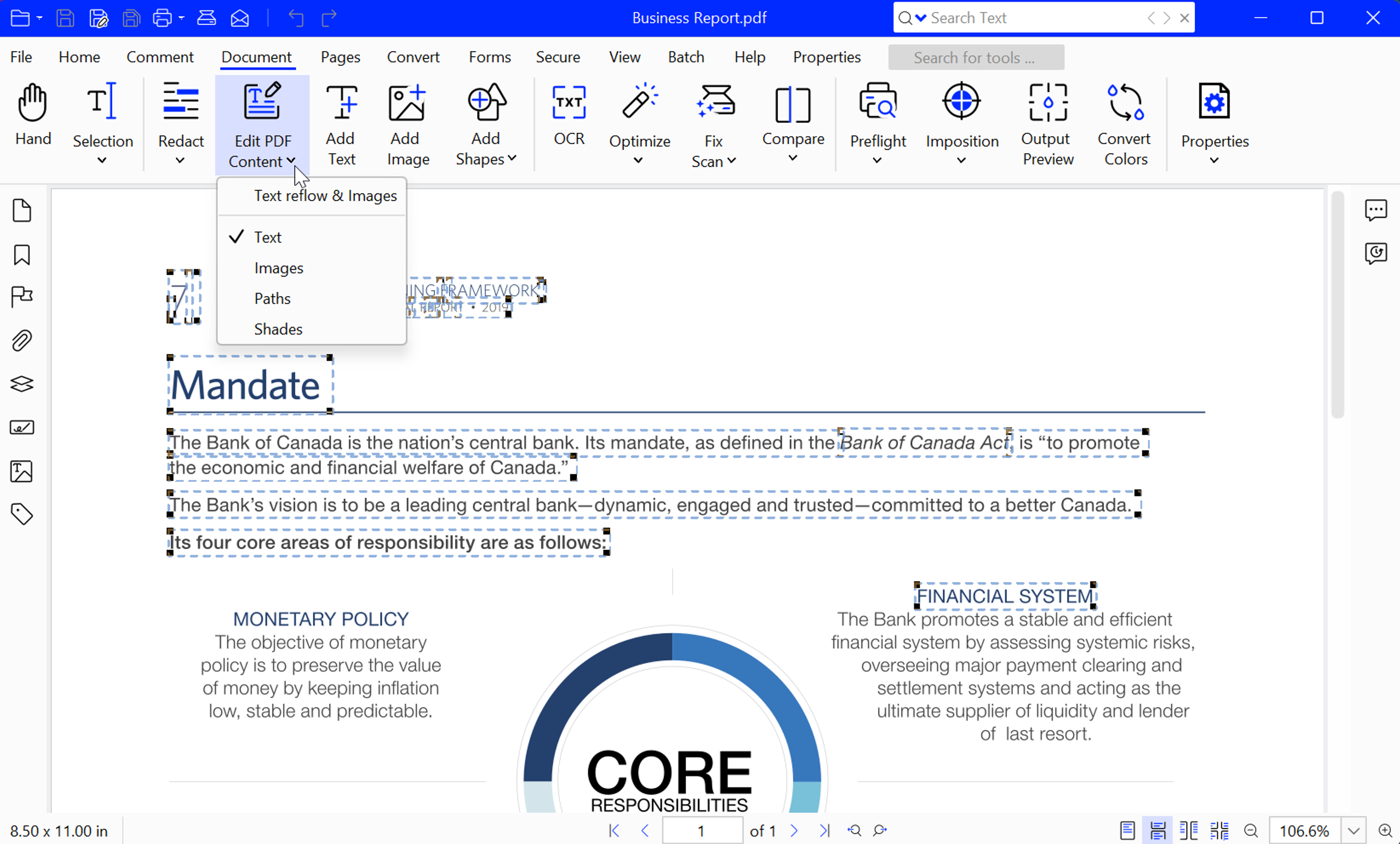Viewport: 1400px width, 844px height.
Task: Open the Pages ribbon tab
Action: pos(340,57)
